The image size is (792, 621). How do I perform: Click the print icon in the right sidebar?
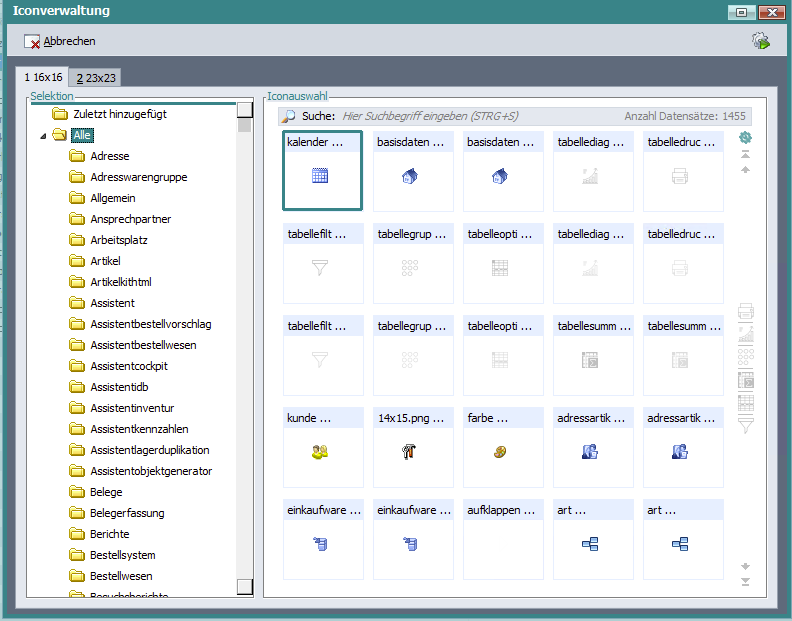pyautogui.click(x=745, y=312)
